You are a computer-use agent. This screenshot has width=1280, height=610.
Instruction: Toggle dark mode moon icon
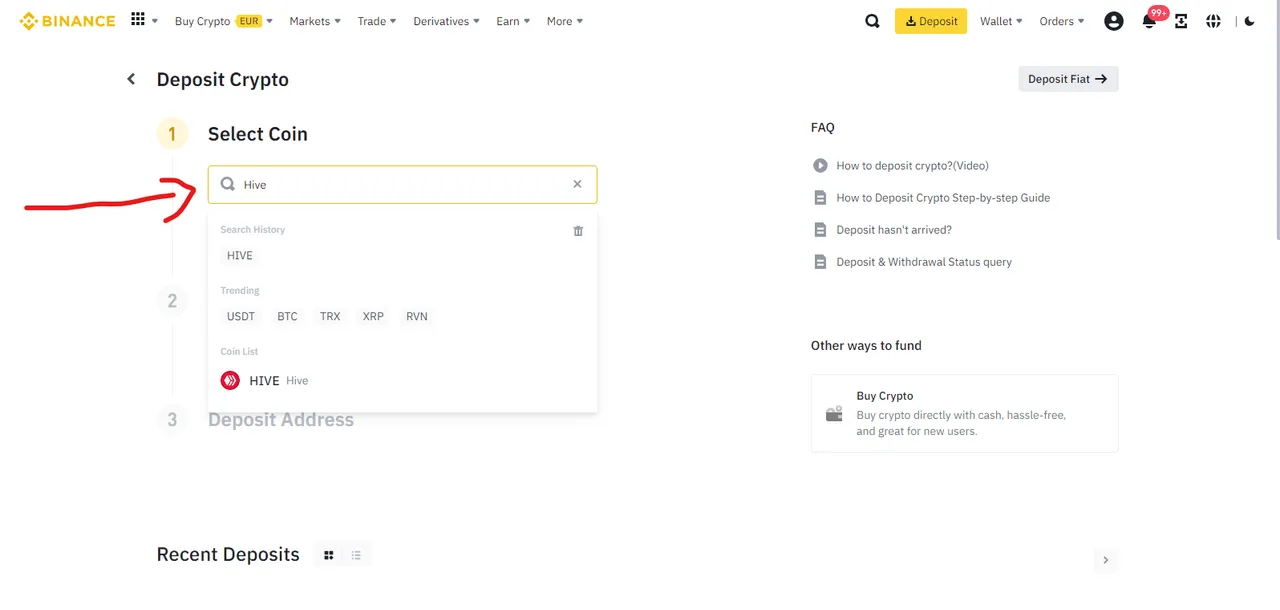[1250, 21]
